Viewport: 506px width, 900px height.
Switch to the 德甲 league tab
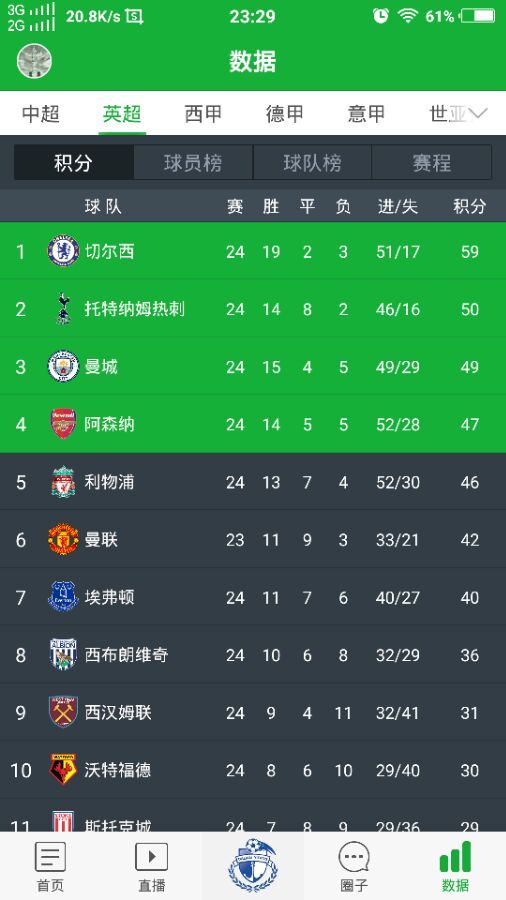pyautogui.click(x=285, y=113)
